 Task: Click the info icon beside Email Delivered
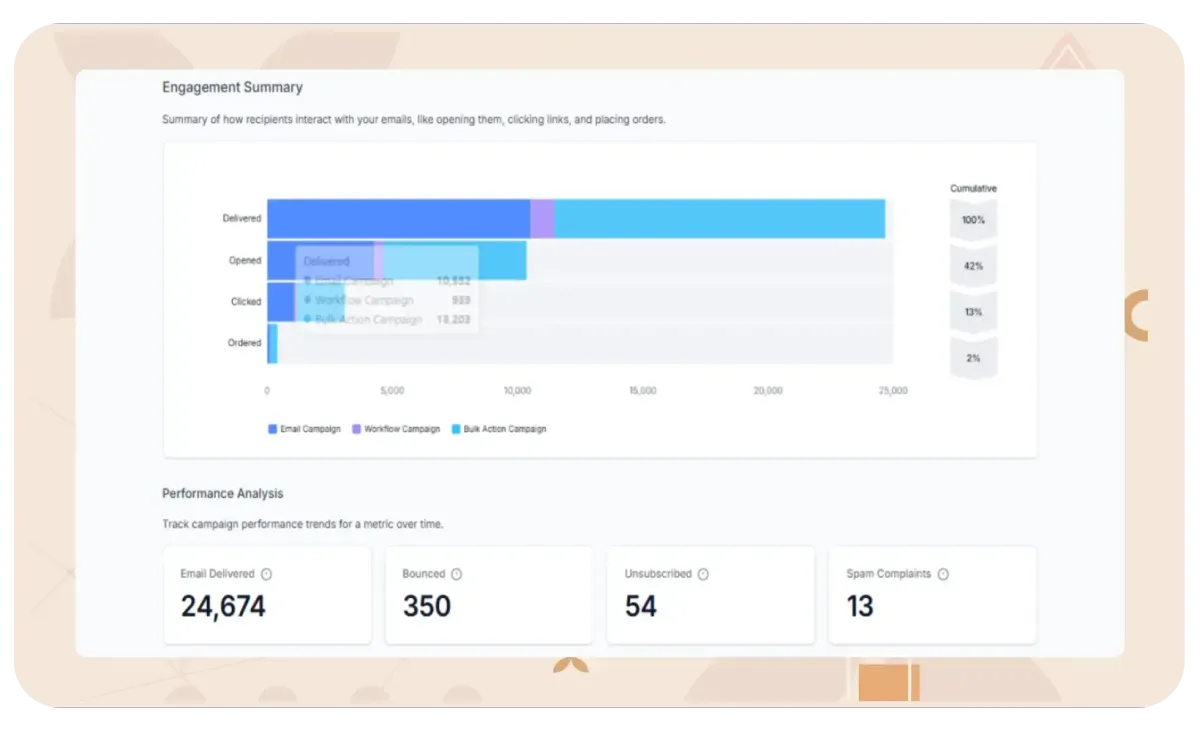point(266,574)
